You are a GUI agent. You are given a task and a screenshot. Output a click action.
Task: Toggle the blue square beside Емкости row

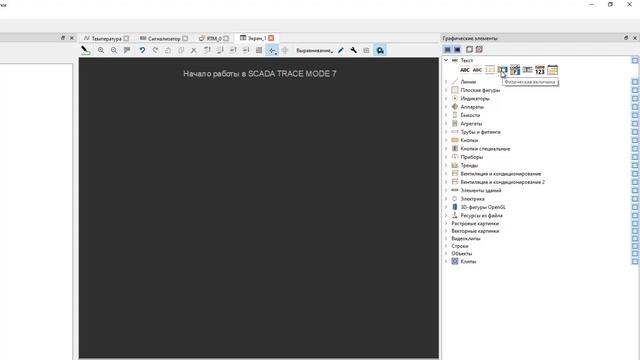point(635,115)
